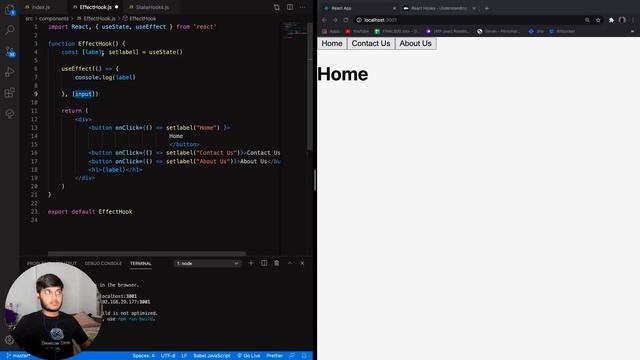Open the browser menu three dots
Screen dimensions: 640x360
(x=633, y=20)
